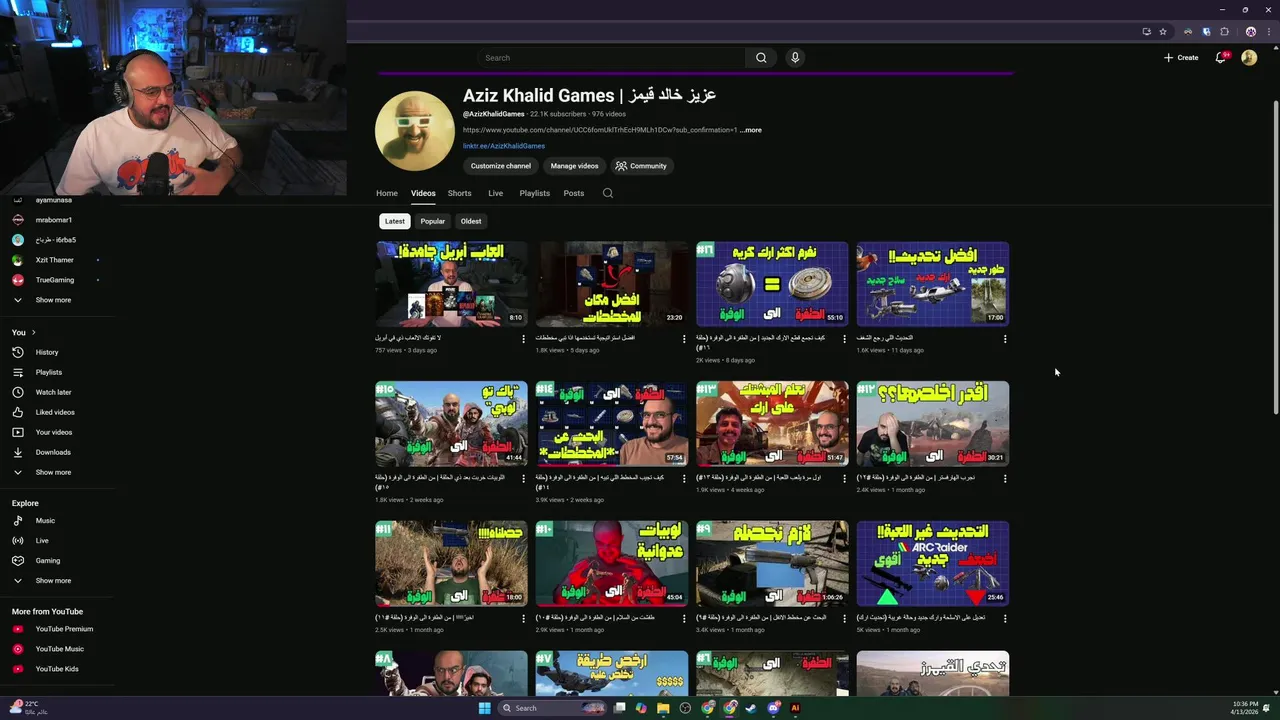This screenshot has width=1280, height=720.
Task: Open the Xzit Thamer subscription
Action: 55,260
